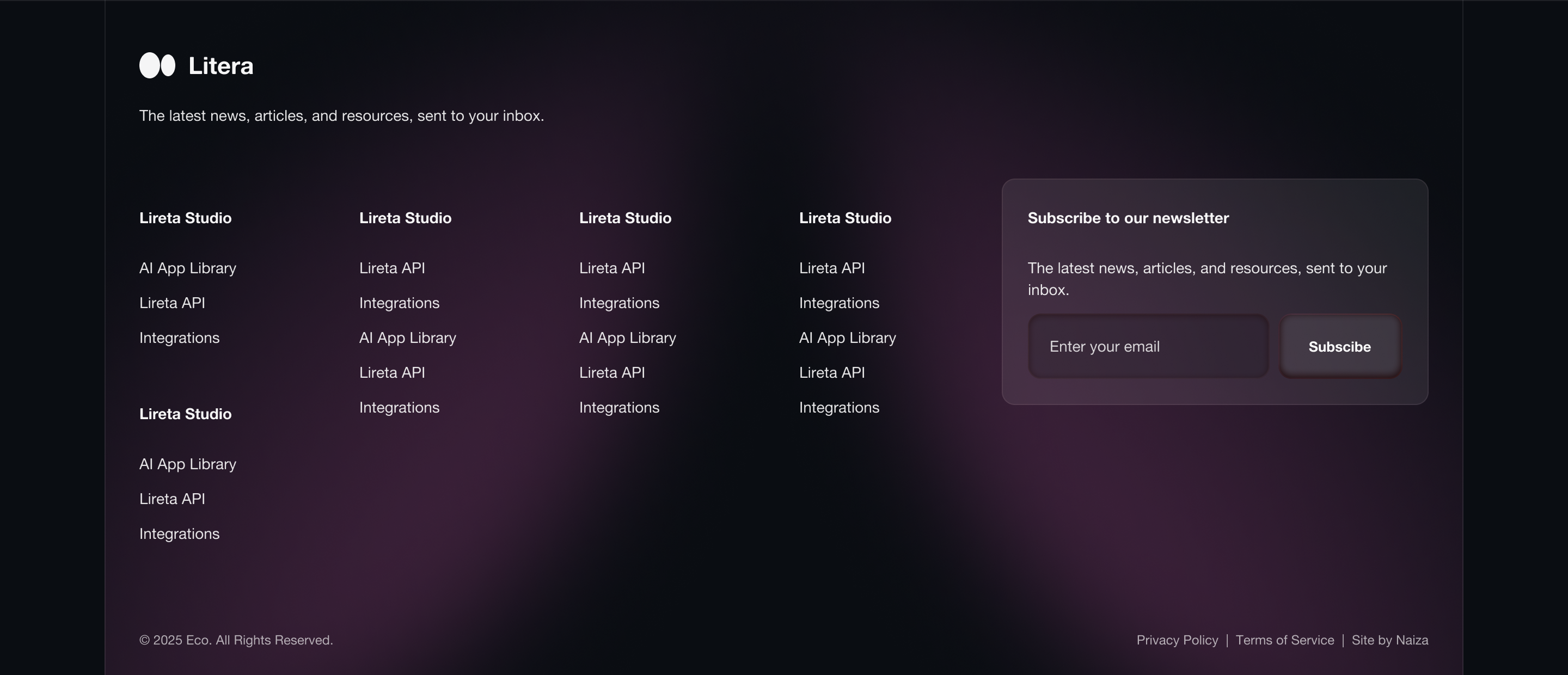Open AI App Library in the third column
Screen dimensions: 1568x675
[x=628, y=338]
